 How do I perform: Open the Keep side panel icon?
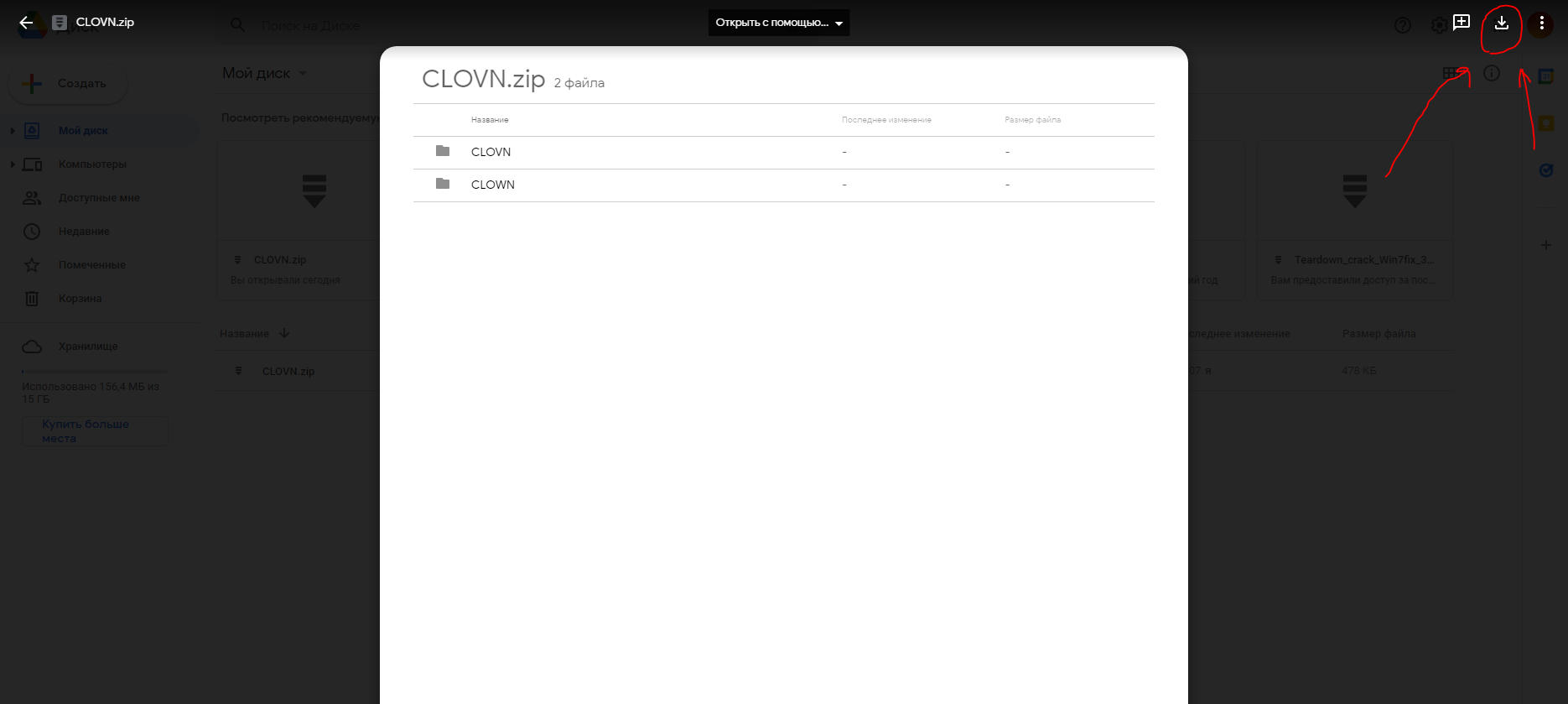pos(1546,123)
